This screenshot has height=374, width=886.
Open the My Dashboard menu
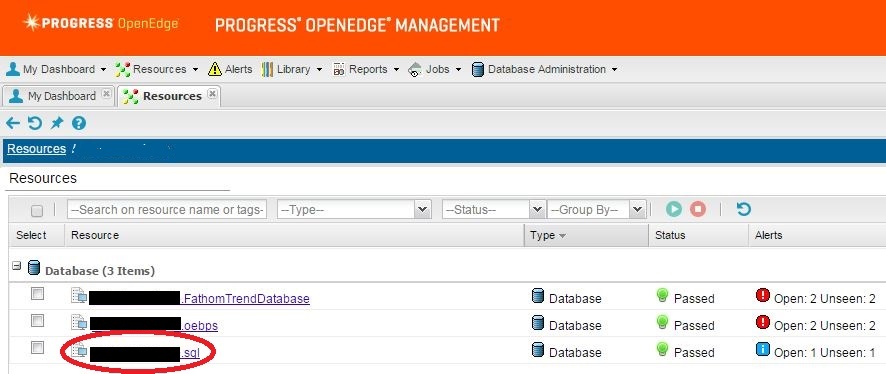click(x=56, y=69)
